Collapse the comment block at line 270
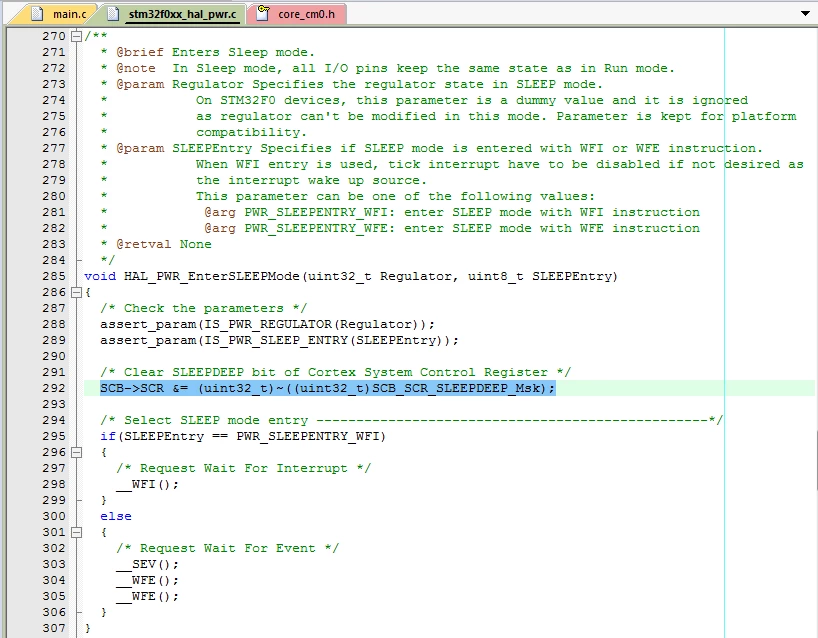 [77, 36]
